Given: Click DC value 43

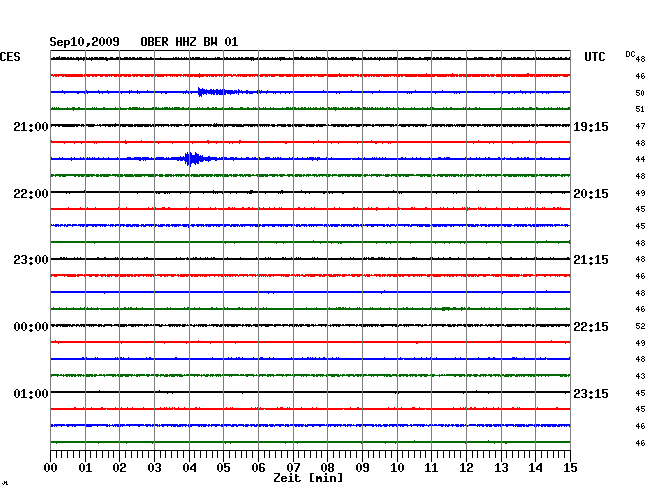Looking at the screenshot, I should (x=640, y=376).
